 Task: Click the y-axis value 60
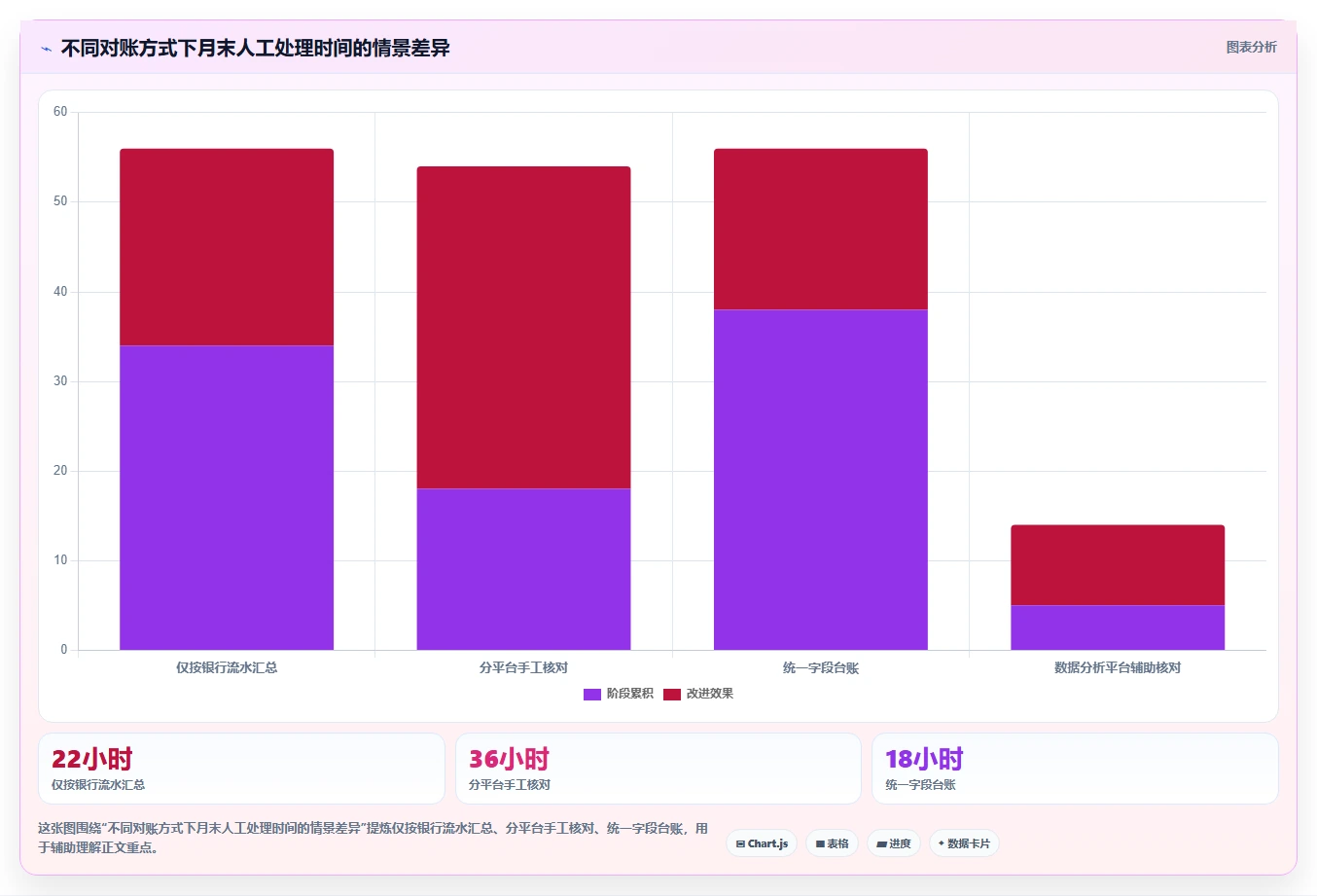coord(60,112)
